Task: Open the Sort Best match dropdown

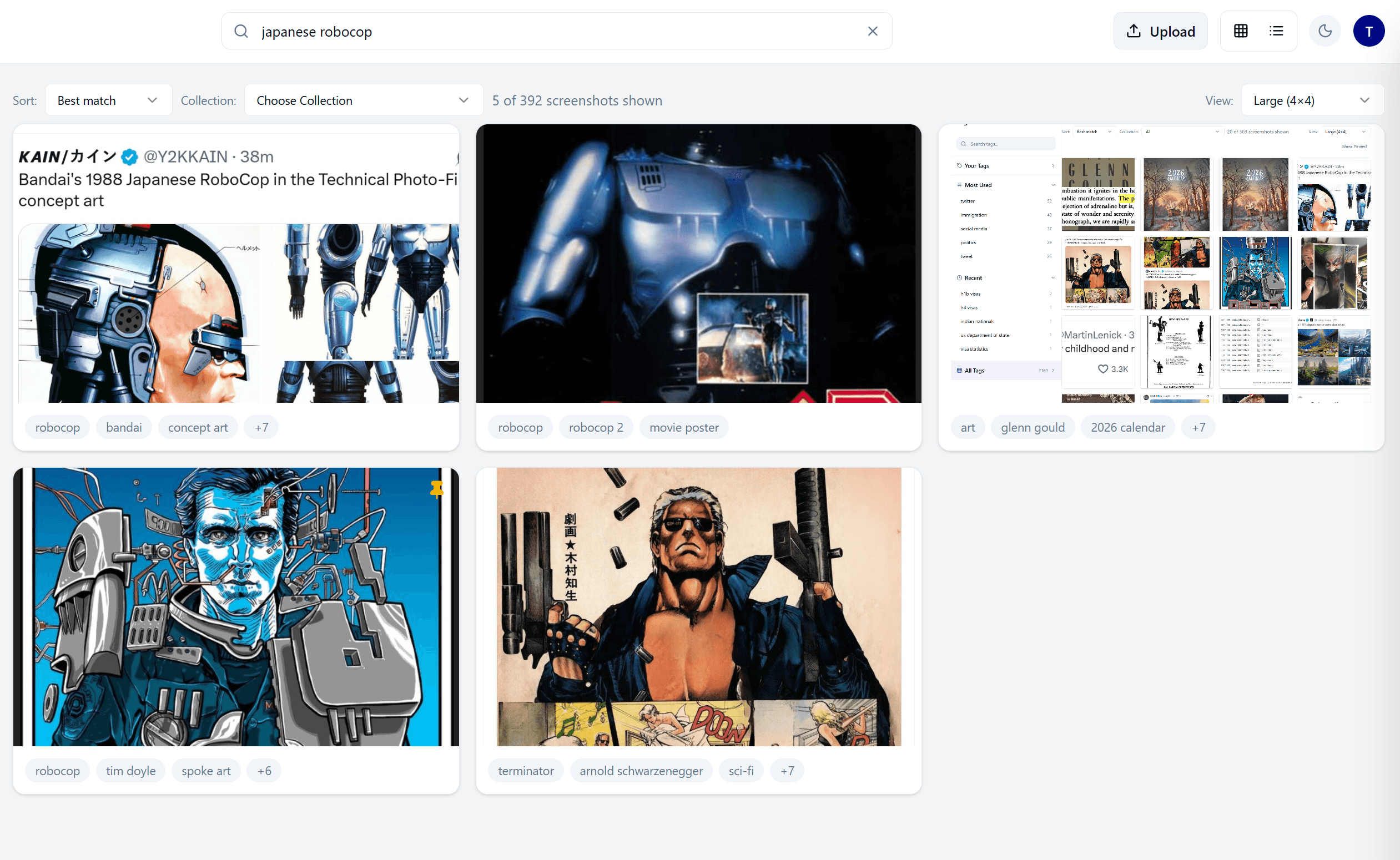Action: 108,100
